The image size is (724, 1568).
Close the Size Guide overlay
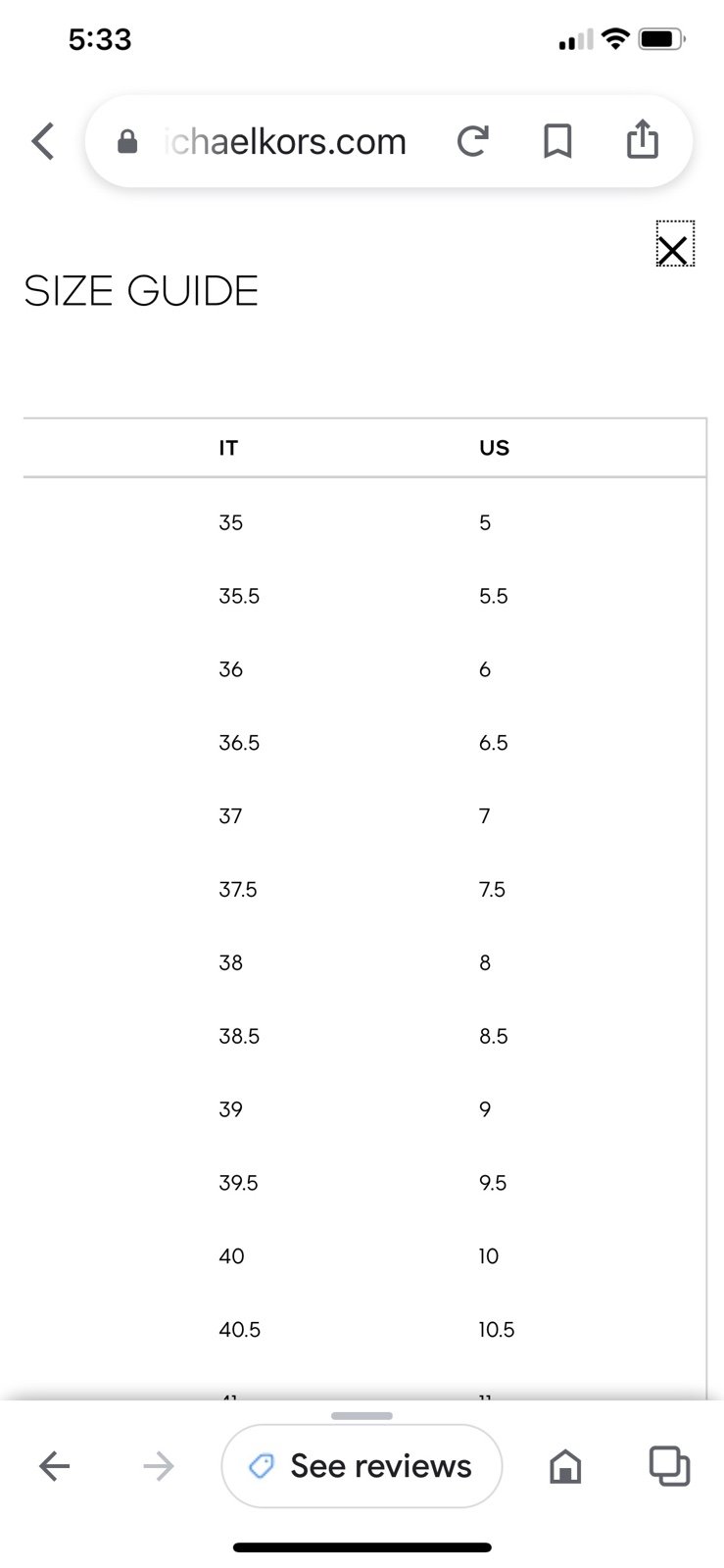674,245
